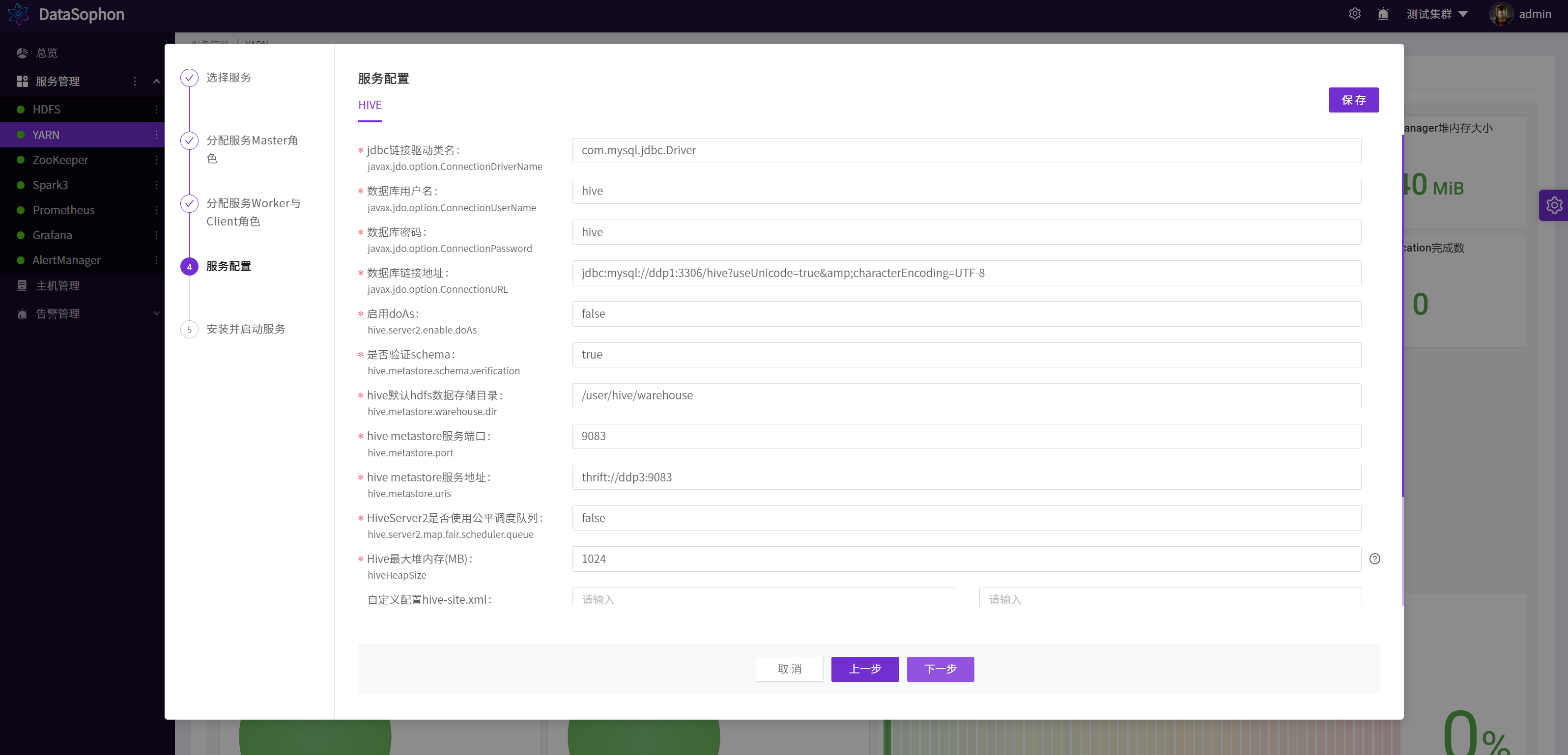Focus the warehouse directory field

click(x=966, y=395)
